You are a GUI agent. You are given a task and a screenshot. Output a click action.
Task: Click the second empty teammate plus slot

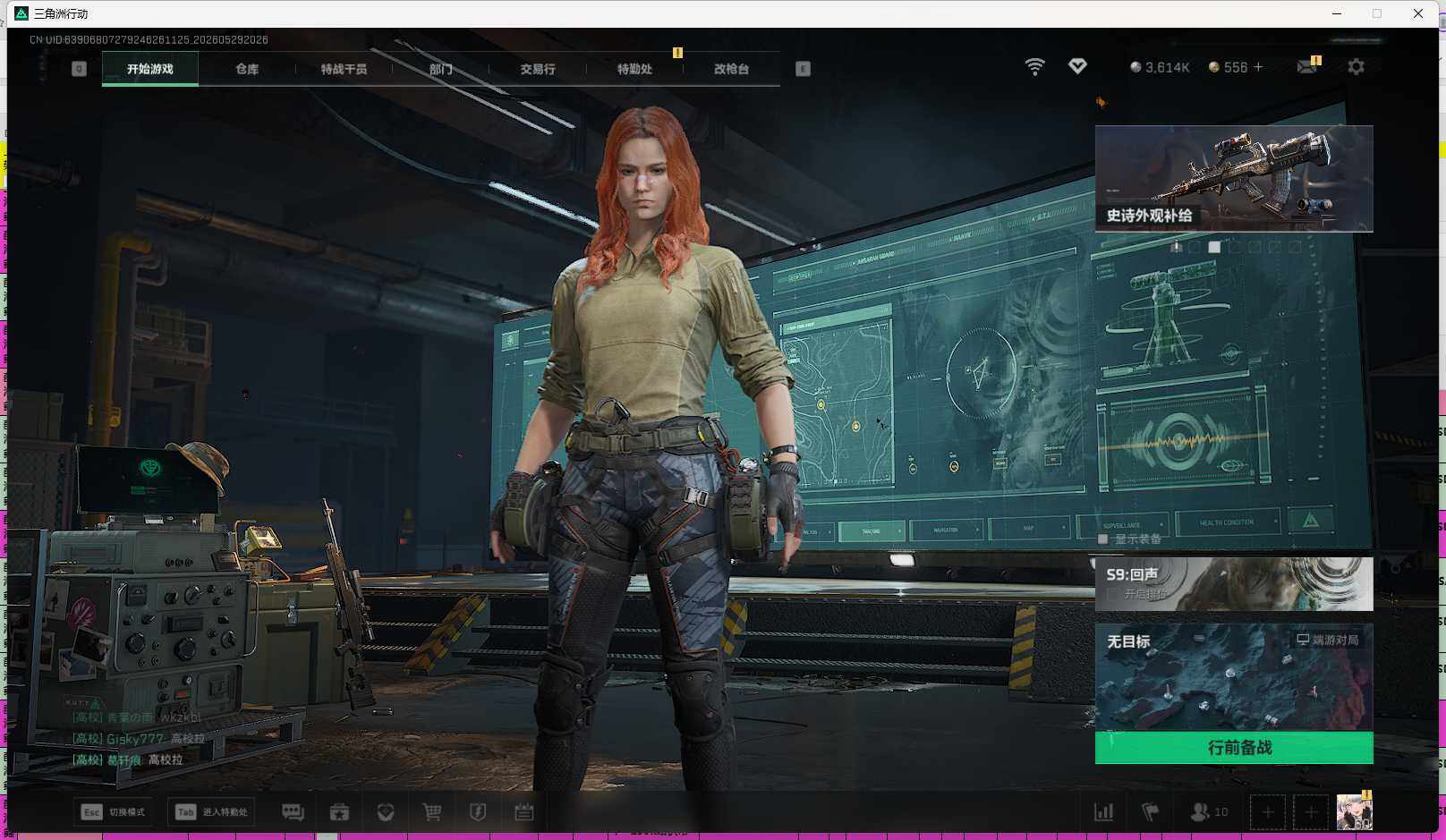pos(1311,812)
